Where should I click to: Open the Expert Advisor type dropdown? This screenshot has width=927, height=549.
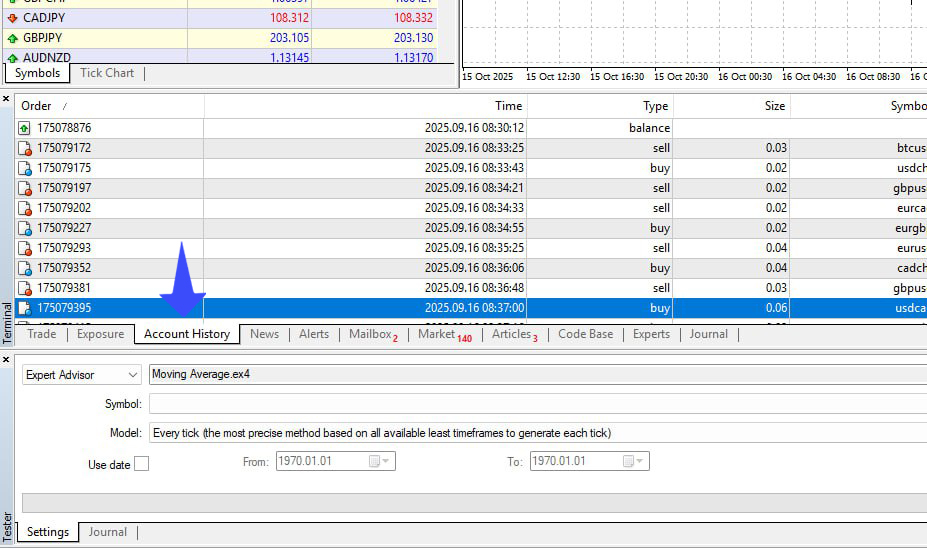tap(133, 375)
